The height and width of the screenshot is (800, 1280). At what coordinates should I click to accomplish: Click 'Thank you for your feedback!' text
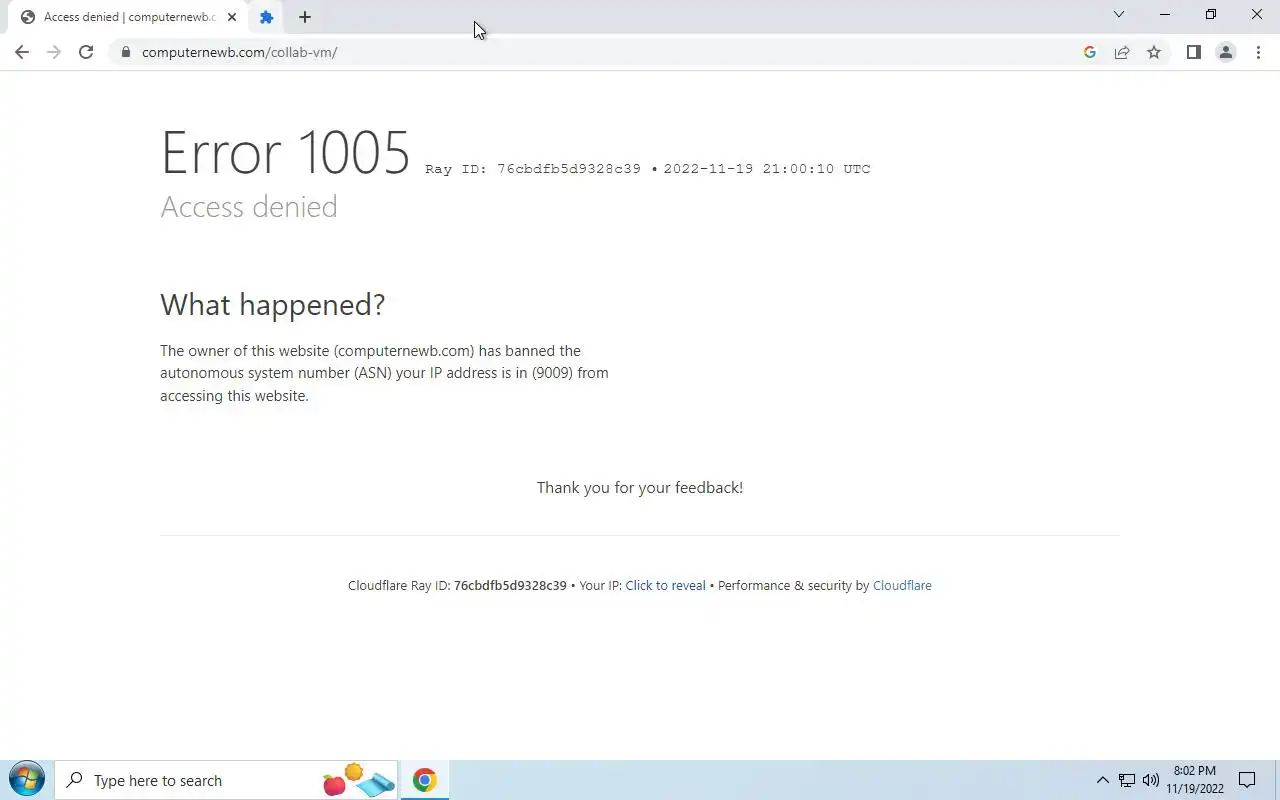(x=640, y=488)
